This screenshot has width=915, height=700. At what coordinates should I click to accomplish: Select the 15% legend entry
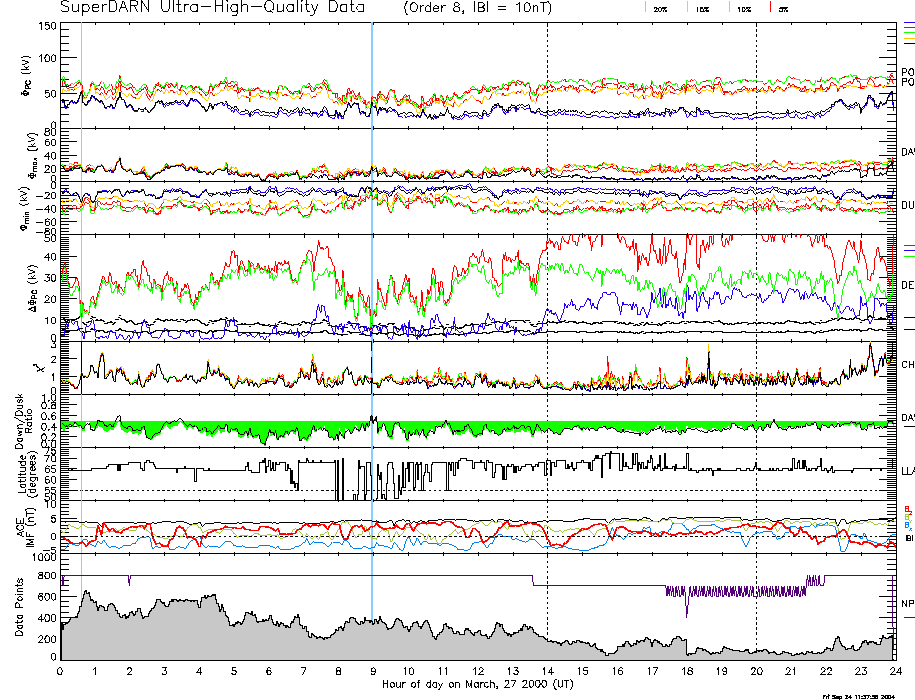point(702,8)
